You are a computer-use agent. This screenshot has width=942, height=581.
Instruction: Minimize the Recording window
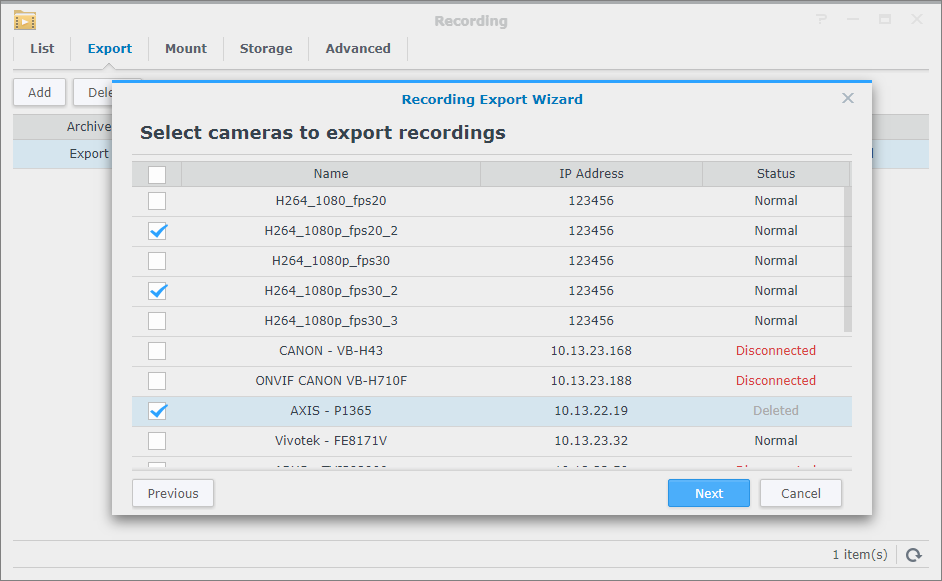(852, 20)
